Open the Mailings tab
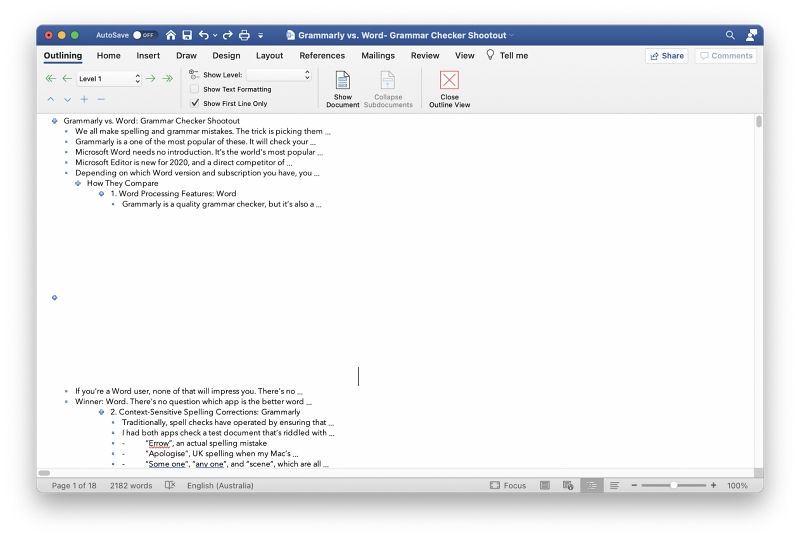The image size is (800, 541). (x=378, y=56)
